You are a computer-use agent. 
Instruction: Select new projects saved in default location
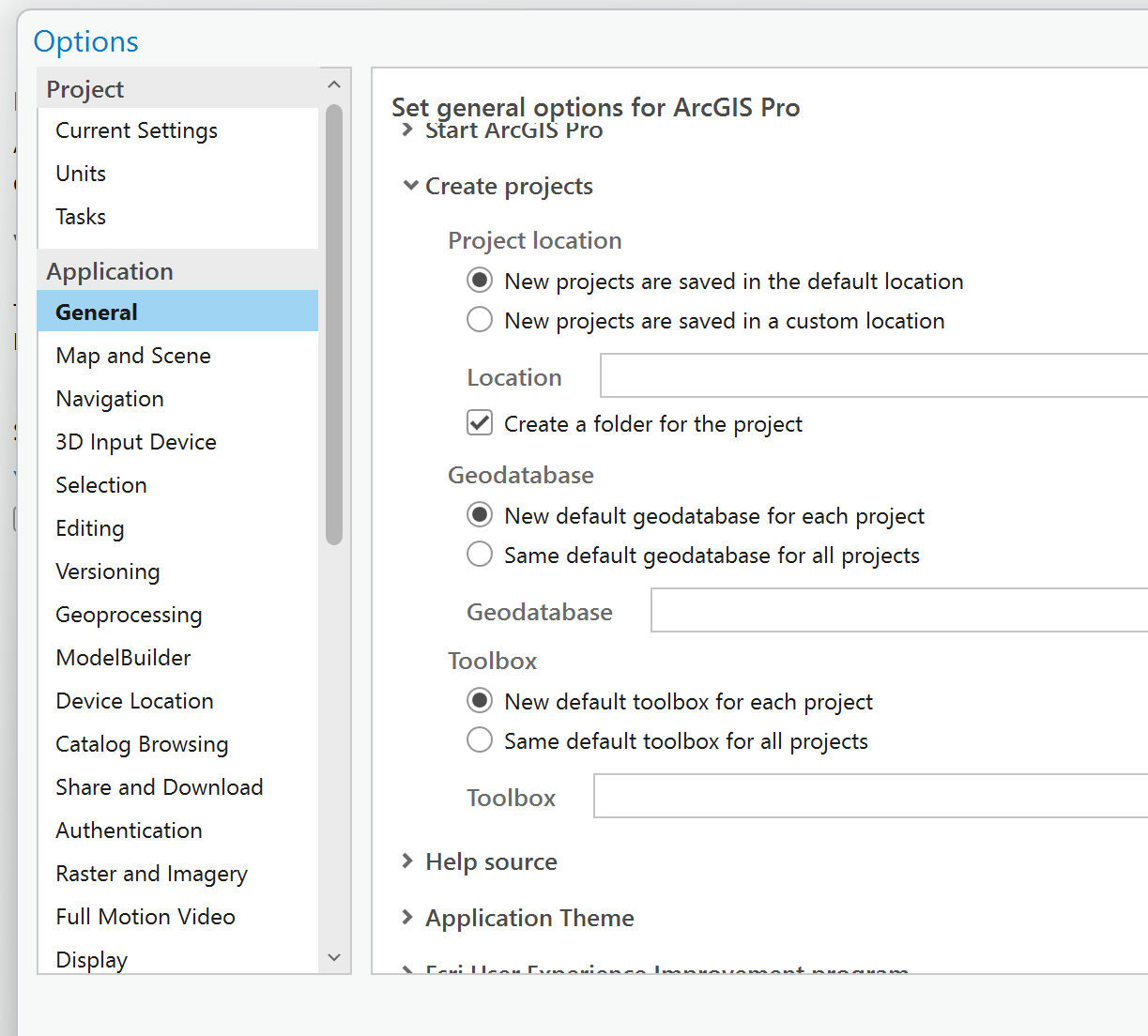pyautogui.click(x=480, y=281)
